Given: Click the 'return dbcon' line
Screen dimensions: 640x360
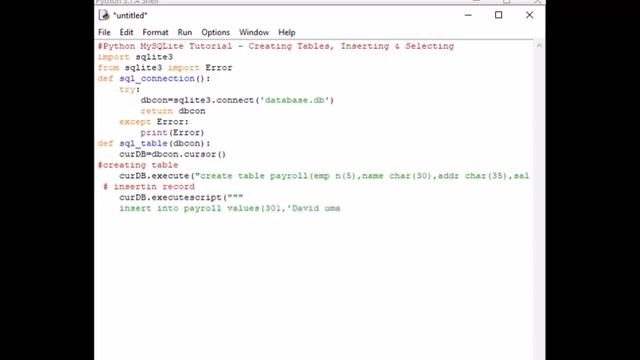Looking at the screenshot, I should coord(173,111).
